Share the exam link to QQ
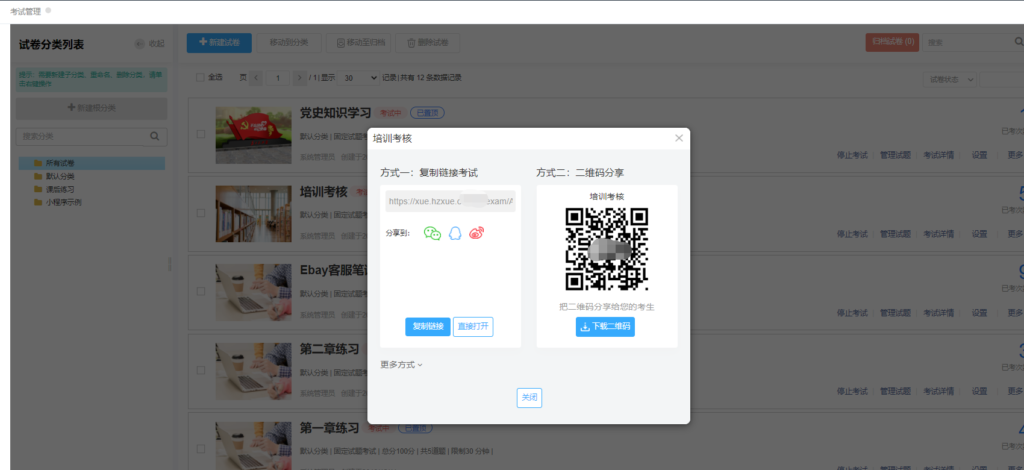The image size is (1024, 470). [x=455, y=233]
